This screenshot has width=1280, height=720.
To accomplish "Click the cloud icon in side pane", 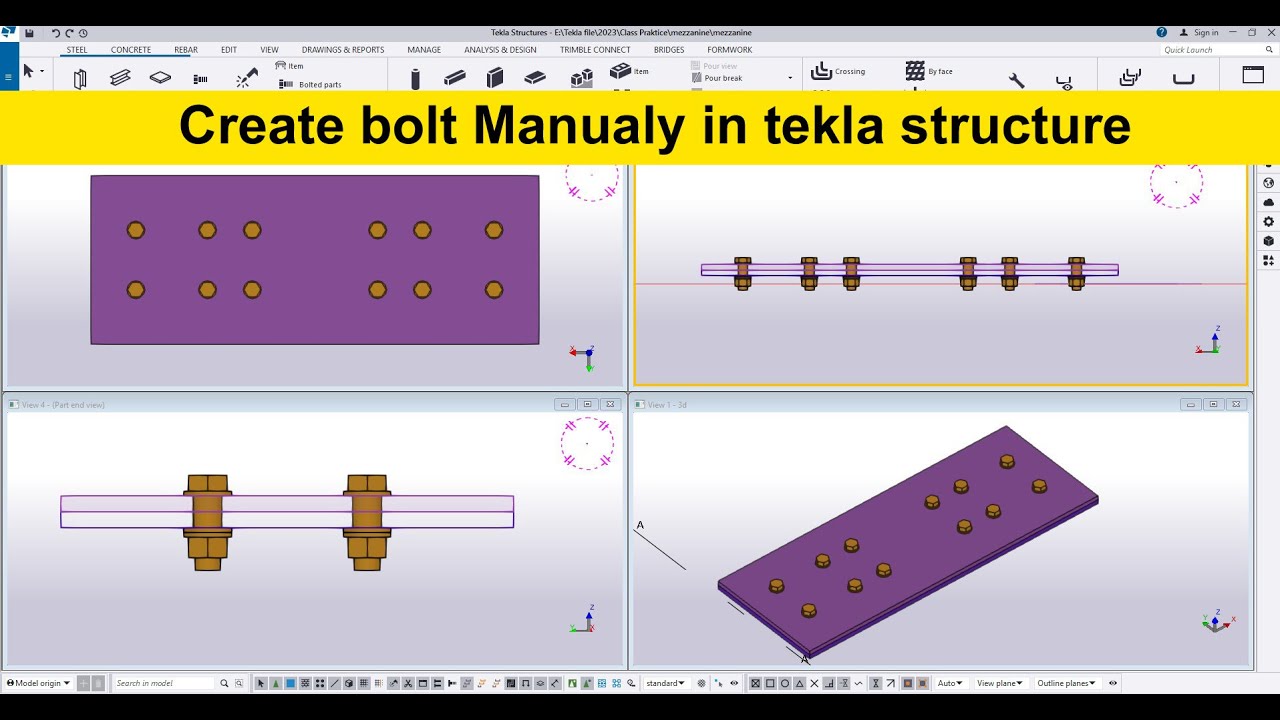I will tap(1269, 202).
